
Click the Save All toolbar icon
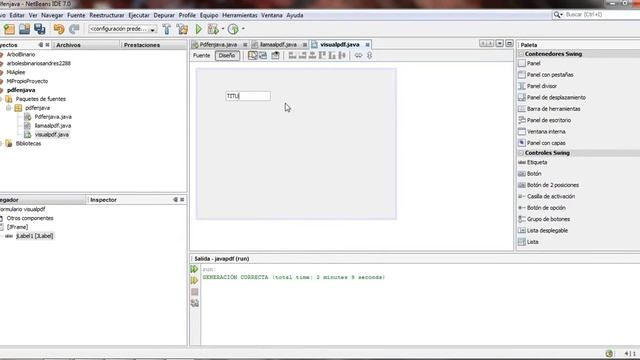coord(40,29)
